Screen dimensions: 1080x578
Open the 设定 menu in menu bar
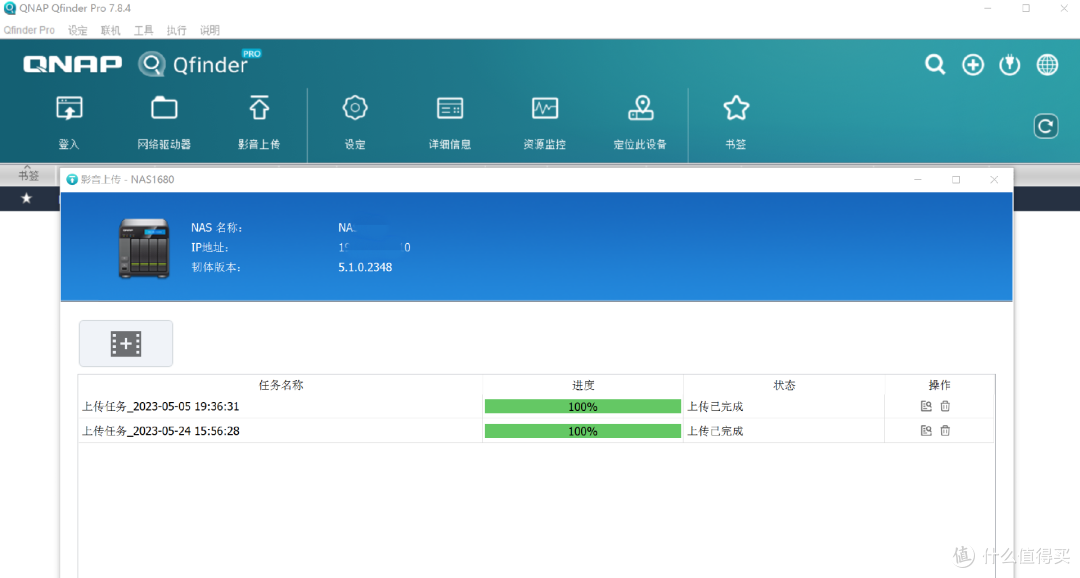pos(78,30)
